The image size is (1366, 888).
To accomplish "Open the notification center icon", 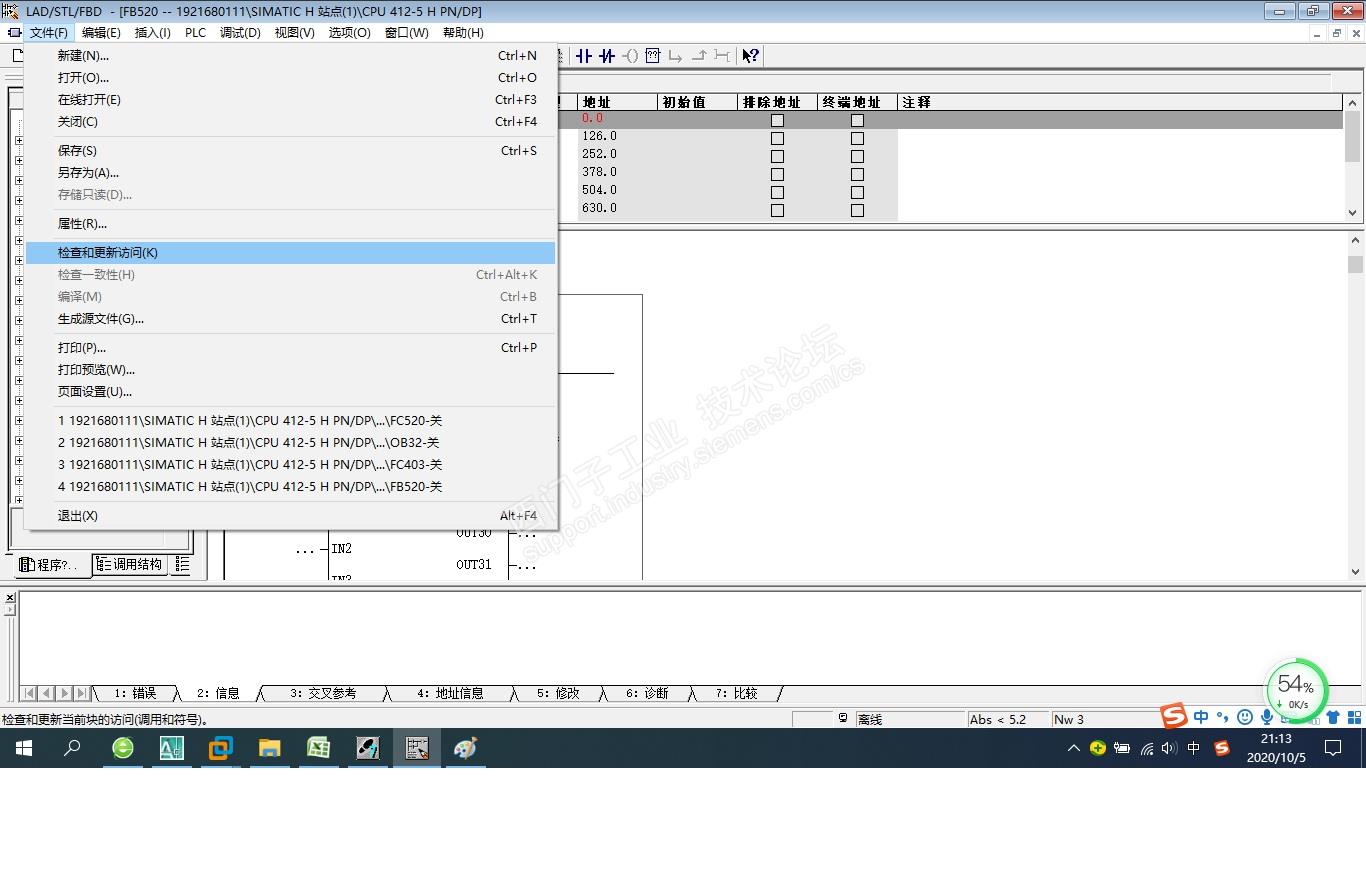I will point(1333,748).
